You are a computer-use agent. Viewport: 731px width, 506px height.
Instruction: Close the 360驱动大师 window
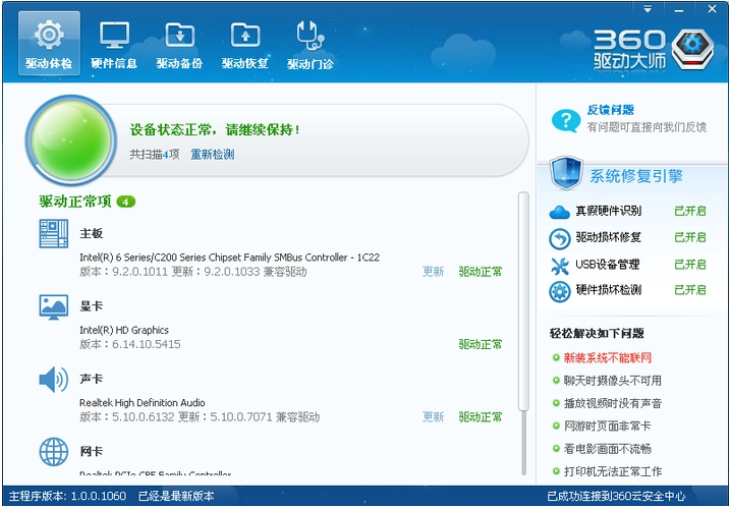tap(712, 9)
